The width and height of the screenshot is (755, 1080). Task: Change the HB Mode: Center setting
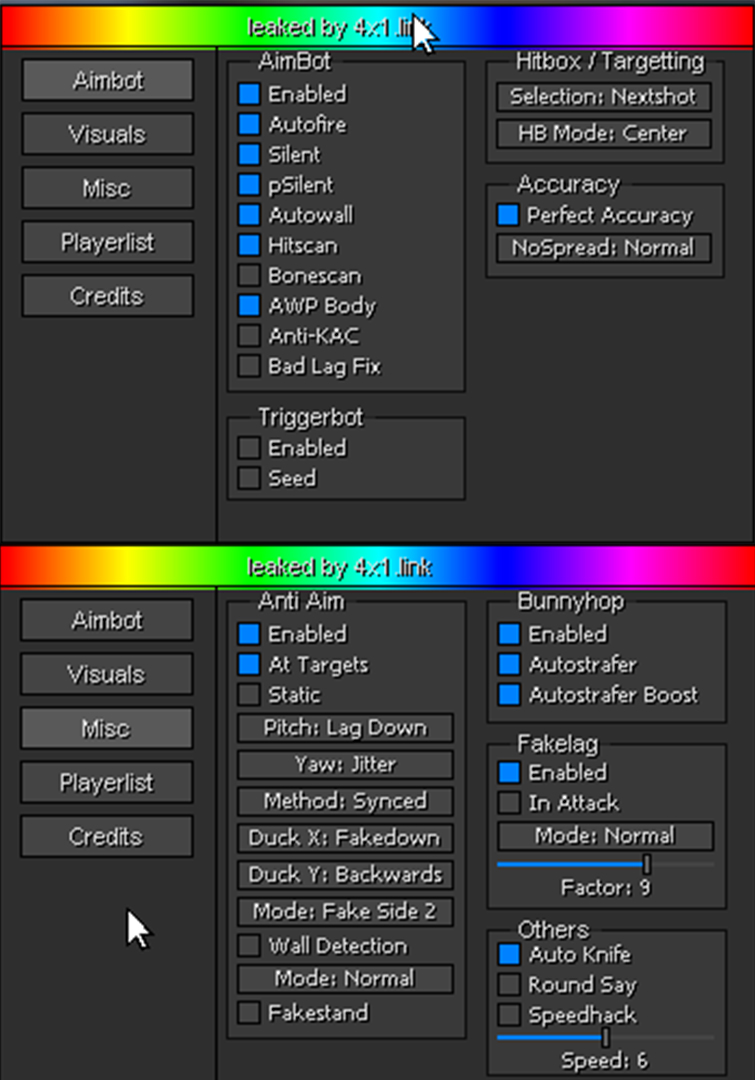604,133
